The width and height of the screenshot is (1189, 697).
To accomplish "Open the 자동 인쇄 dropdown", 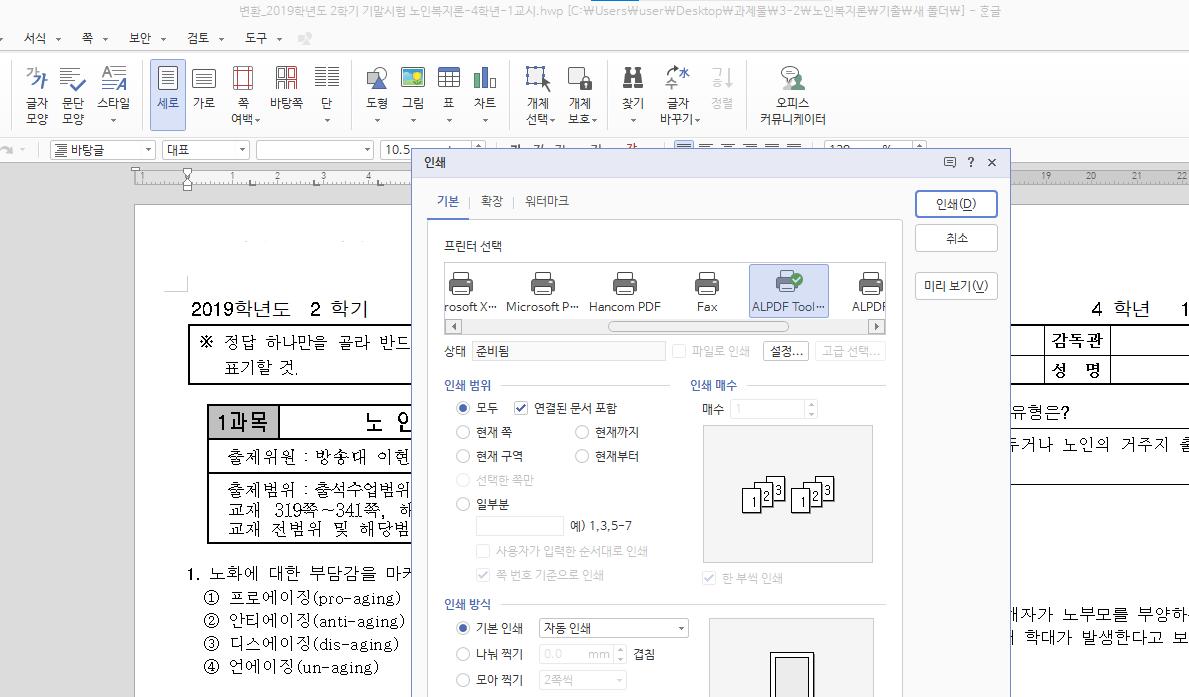I will (x=613, y=628).
